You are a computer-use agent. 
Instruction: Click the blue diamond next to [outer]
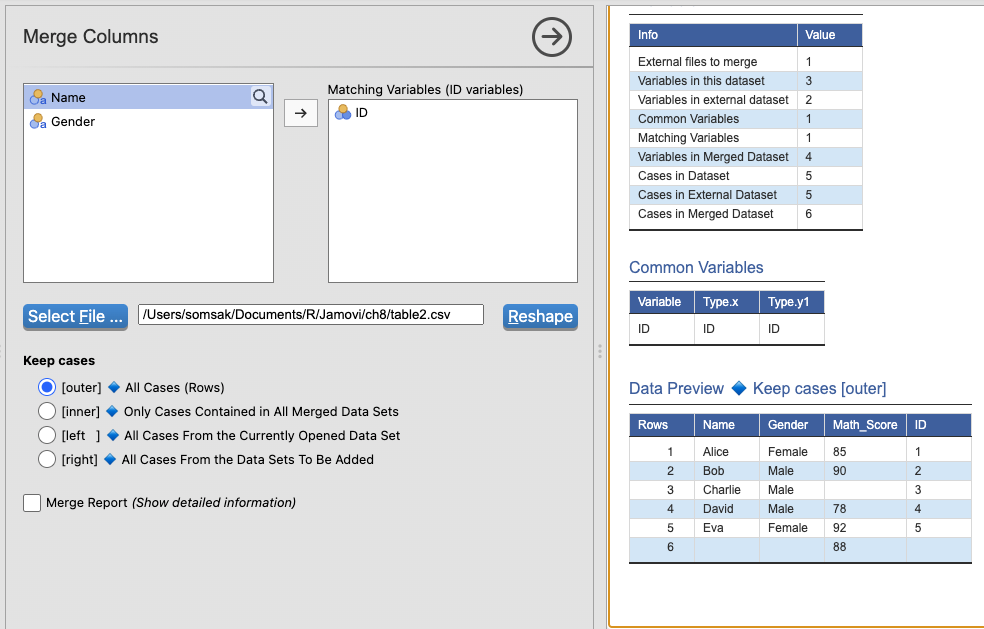[x=113, y=387]
